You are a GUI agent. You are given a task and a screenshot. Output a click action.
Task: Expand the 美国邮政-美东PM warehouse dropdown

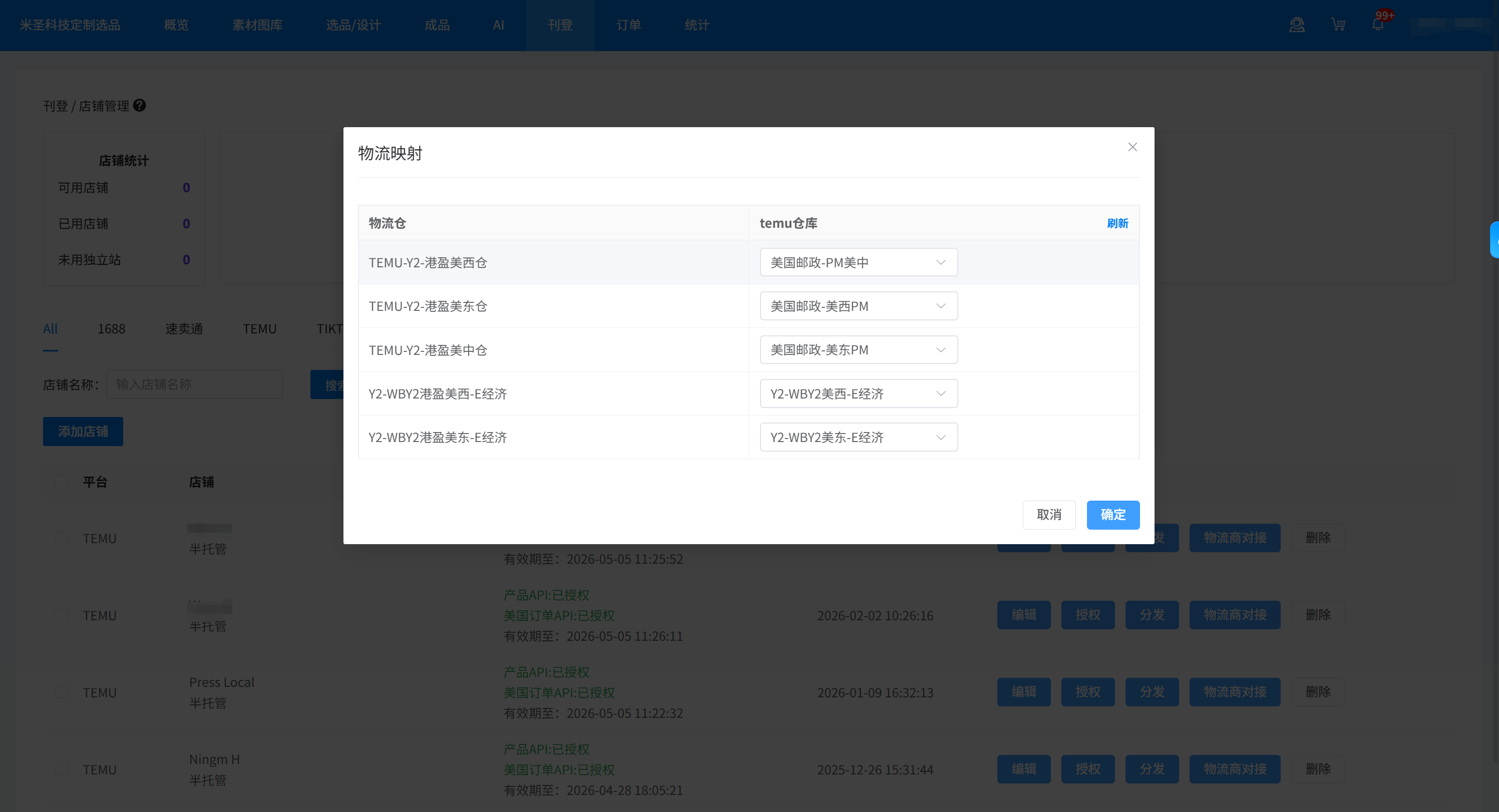click(x=858, y=349)
